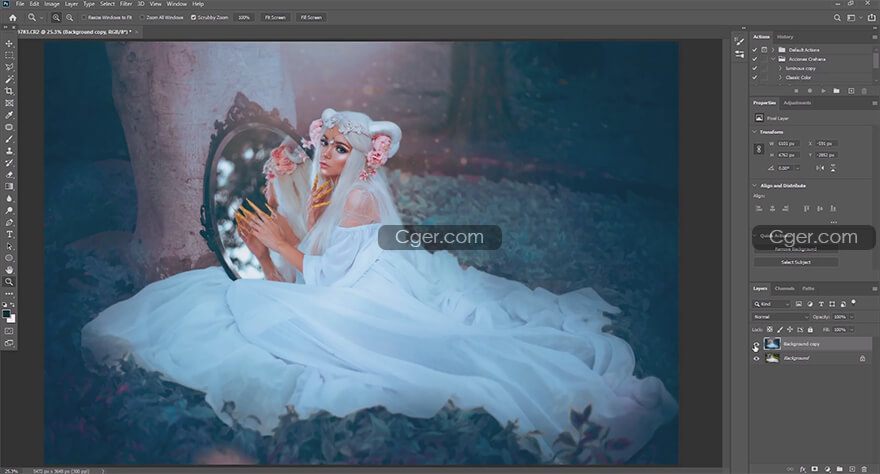Open the layer Kind filter dropdown
This screenshot has height=474, width=880.
pyautogui.click(x=772, y=304)
